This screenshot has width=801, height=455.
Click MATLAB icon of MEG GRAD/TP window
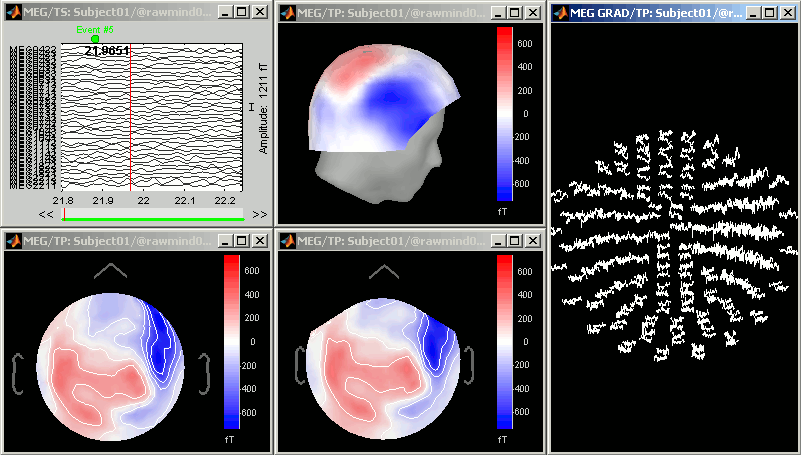561,13
